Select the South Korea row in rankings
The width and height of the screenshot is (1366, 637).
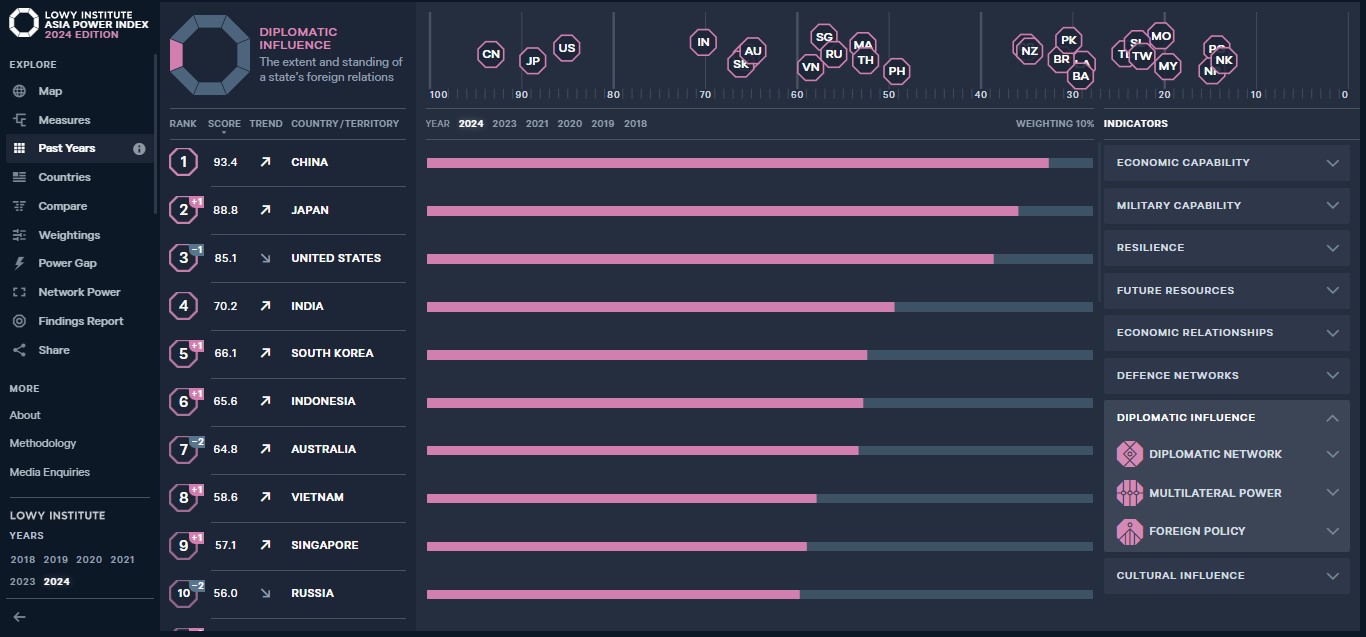[288, 354]
